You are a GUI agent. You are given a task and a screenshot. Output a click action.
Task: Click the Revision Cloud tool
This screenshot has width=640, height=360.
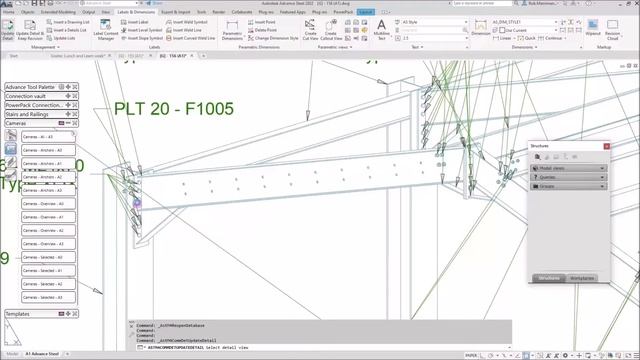pyautogui.click(x=613, y=29)
